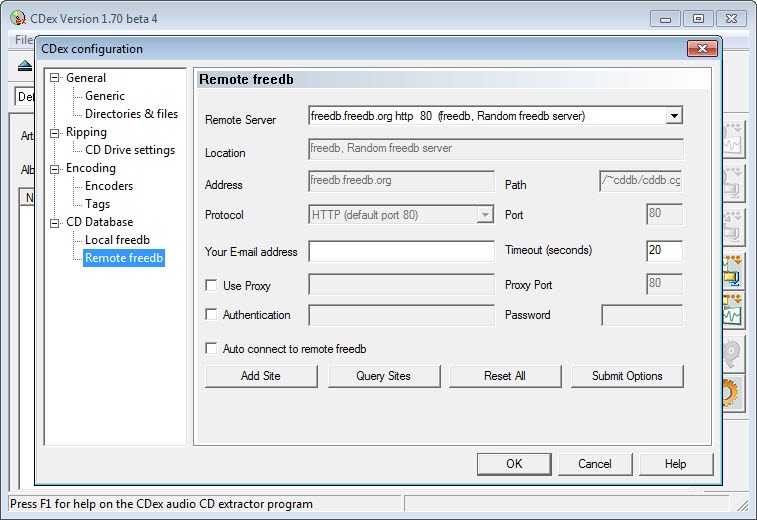This screenshot has height=520, width=757.
Task: Click the Location text field
Action: coord(496,149)
